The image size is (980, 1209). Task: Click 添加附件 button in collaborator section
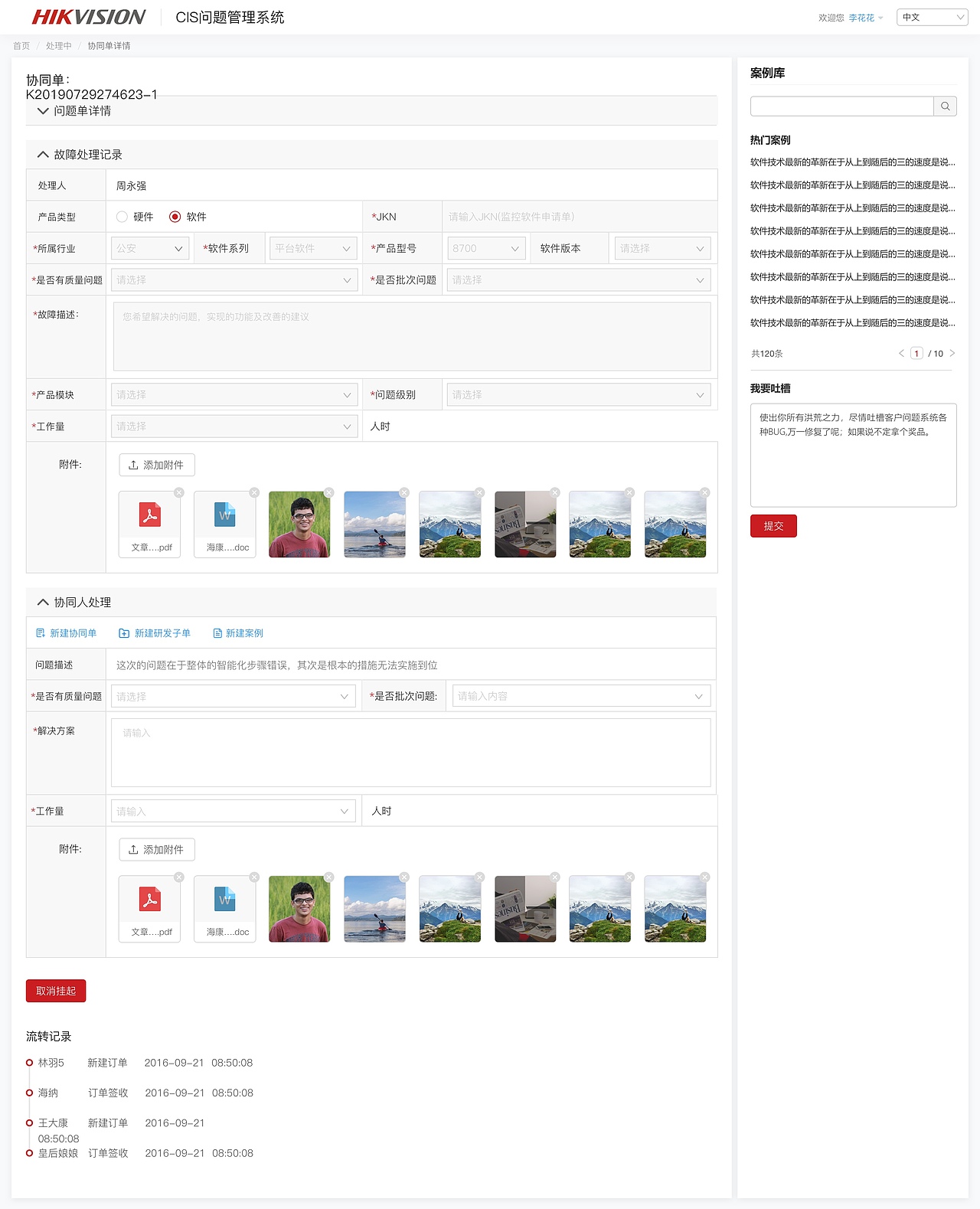pyautogui.click(x=157, y=850)
